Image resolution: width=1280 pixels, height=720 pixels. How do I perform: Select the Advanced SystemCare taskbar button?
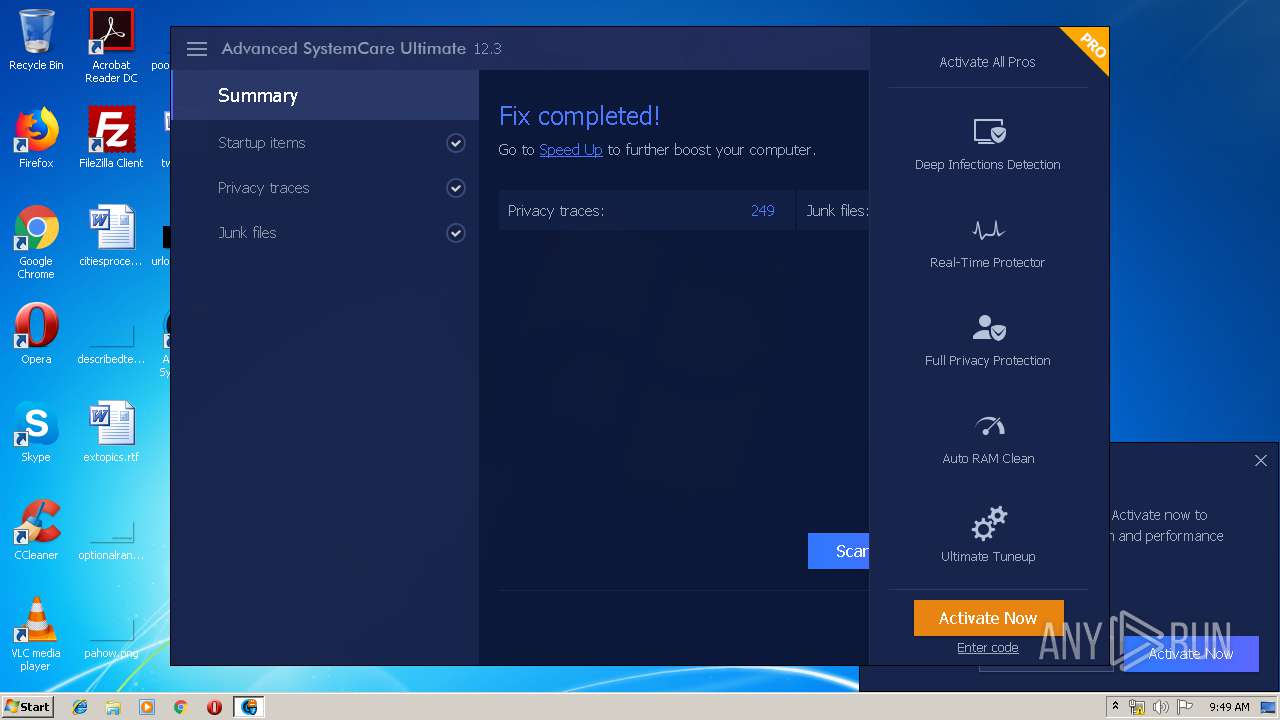248,707
